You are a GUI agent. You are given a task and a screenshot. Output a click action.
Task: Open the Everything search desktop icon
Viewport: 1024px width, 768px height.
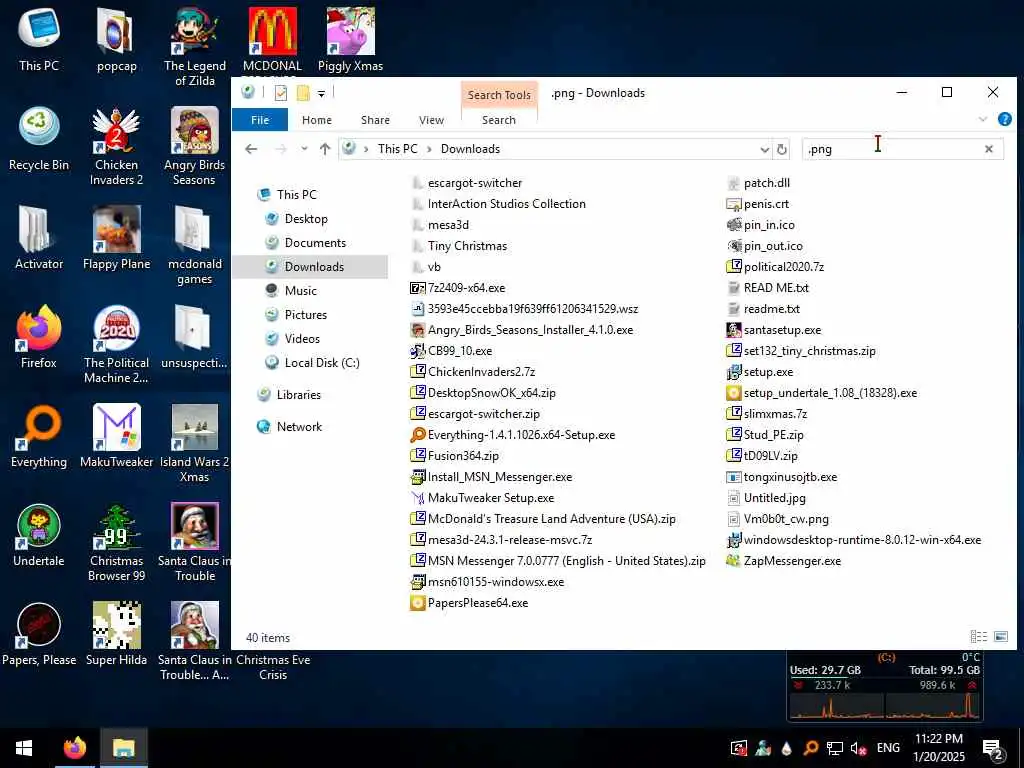pos(39,436)
